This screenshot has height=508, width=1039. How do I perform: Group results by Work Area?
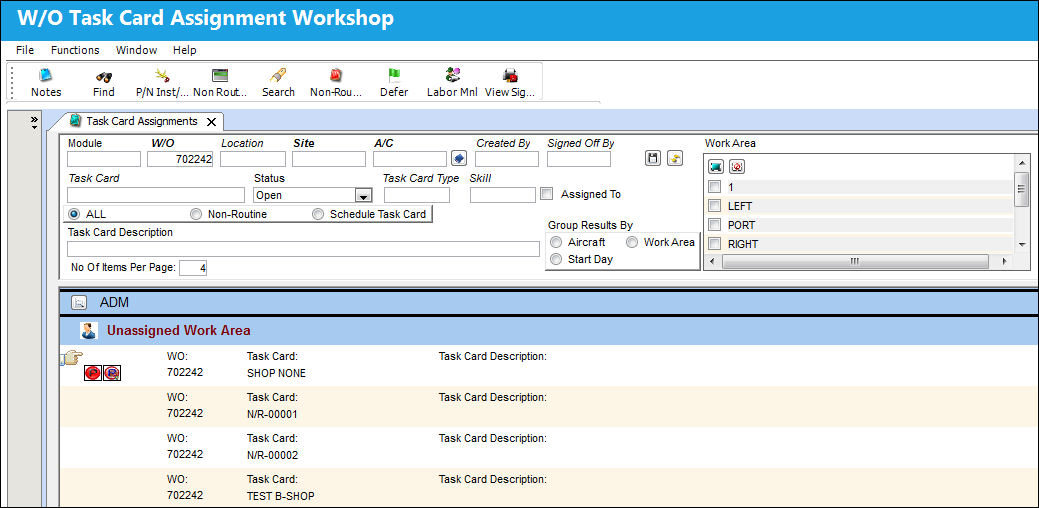(x=632, y=242)
